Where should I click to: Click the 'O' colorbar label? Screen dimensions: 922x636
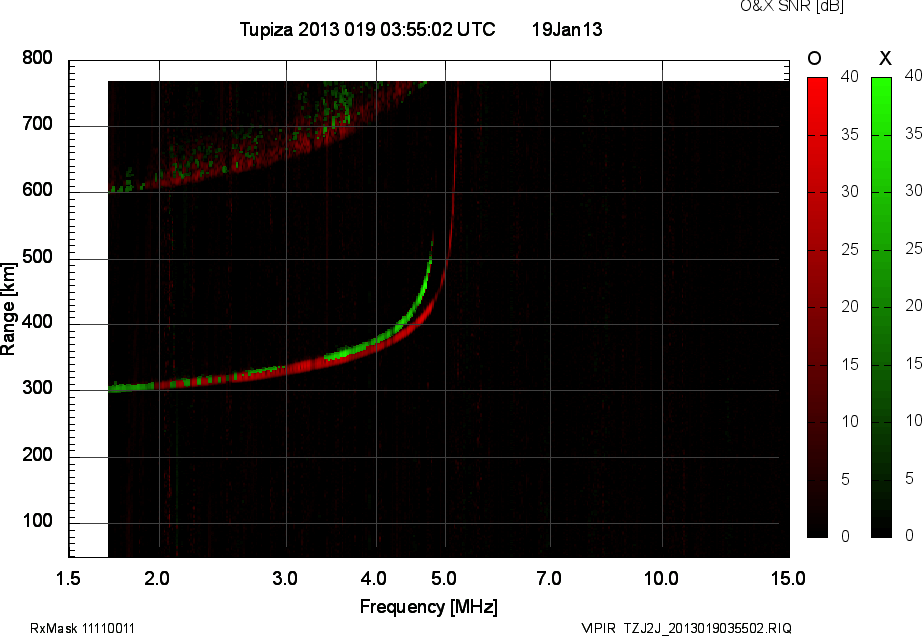(x=814, y=58)
